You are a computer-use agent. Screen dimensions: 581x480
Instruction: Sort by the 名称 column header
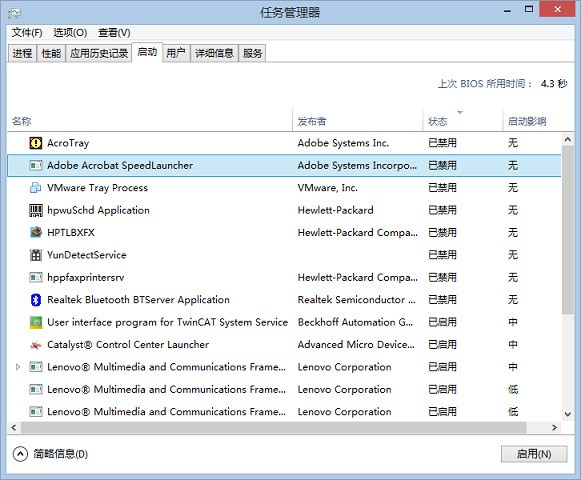tap(150, 120)
